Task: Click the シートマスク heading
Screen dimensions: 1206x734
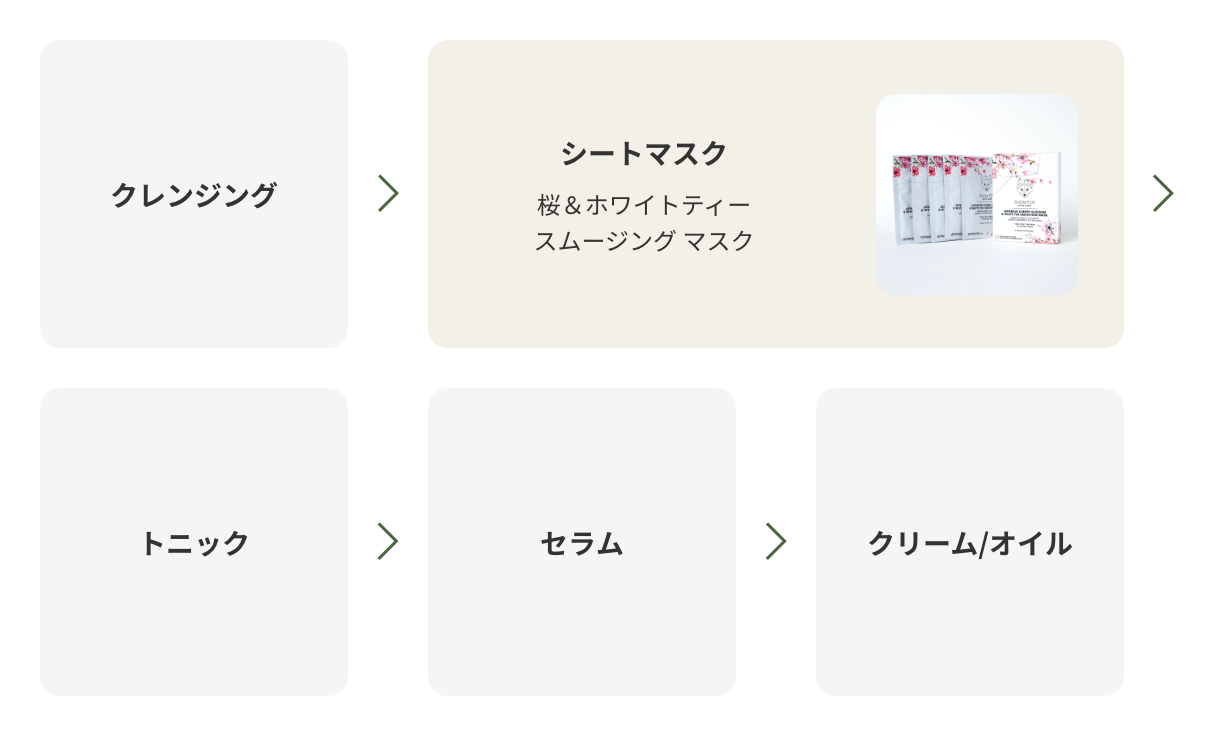Action: coord(644,154)
